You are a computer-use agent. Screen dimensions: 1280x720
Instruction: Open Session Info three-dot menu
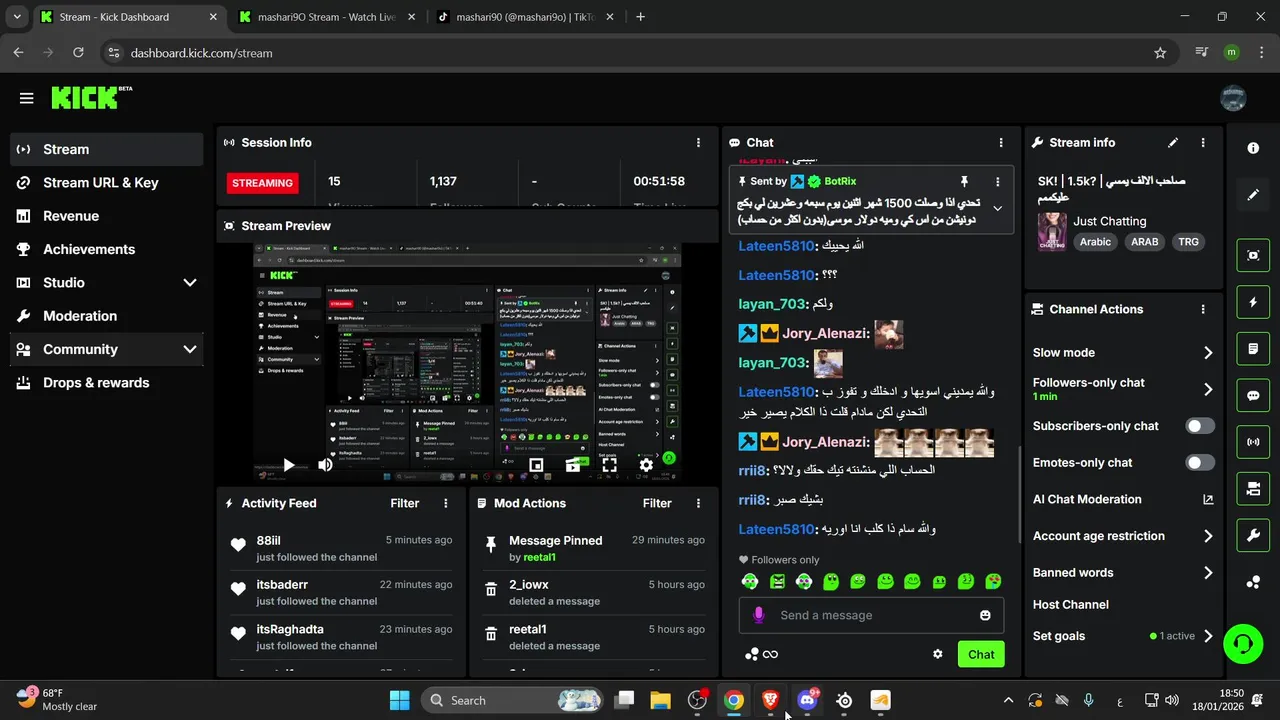pyautogui.click(x=698, y=143)
